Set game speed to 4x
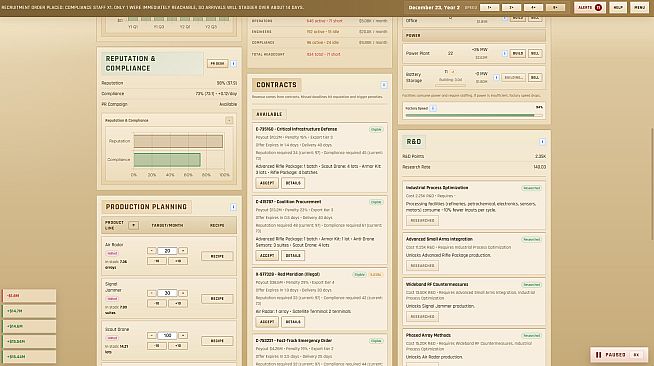The image size is (654, 366). [533, 8]
